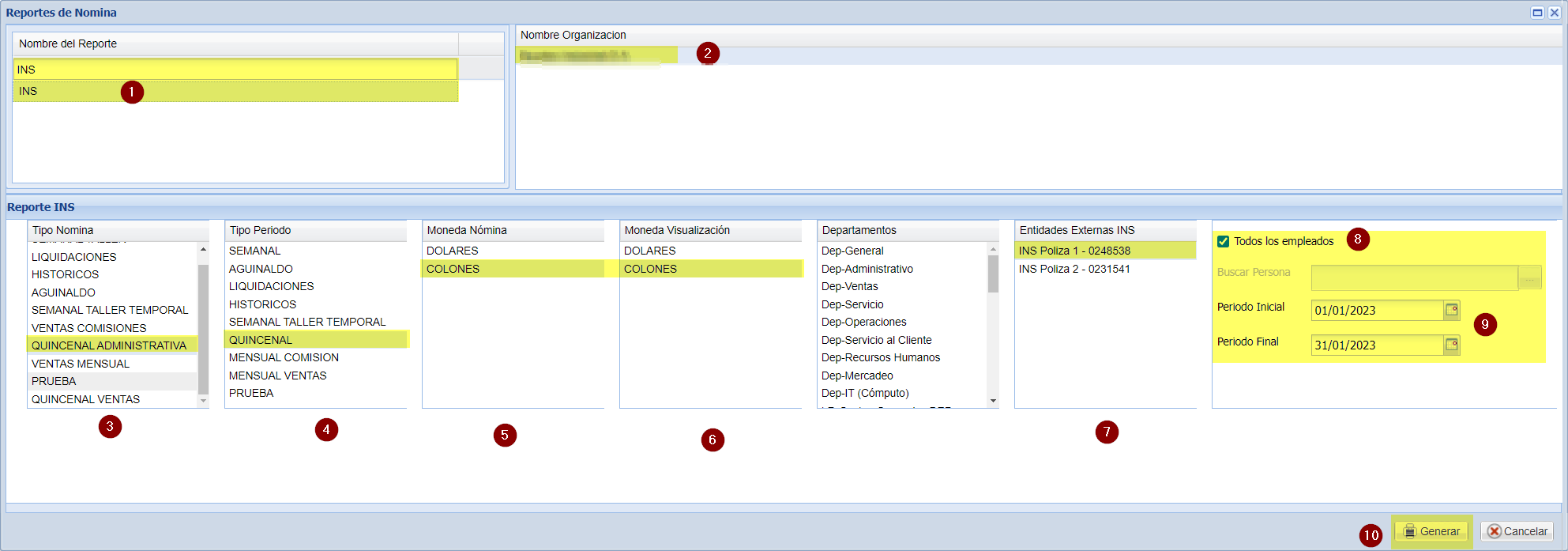This screenshot has height=551, width=1568.
Task: Select Dep-IT (Cómputo) department
Action: pos(902,393)
